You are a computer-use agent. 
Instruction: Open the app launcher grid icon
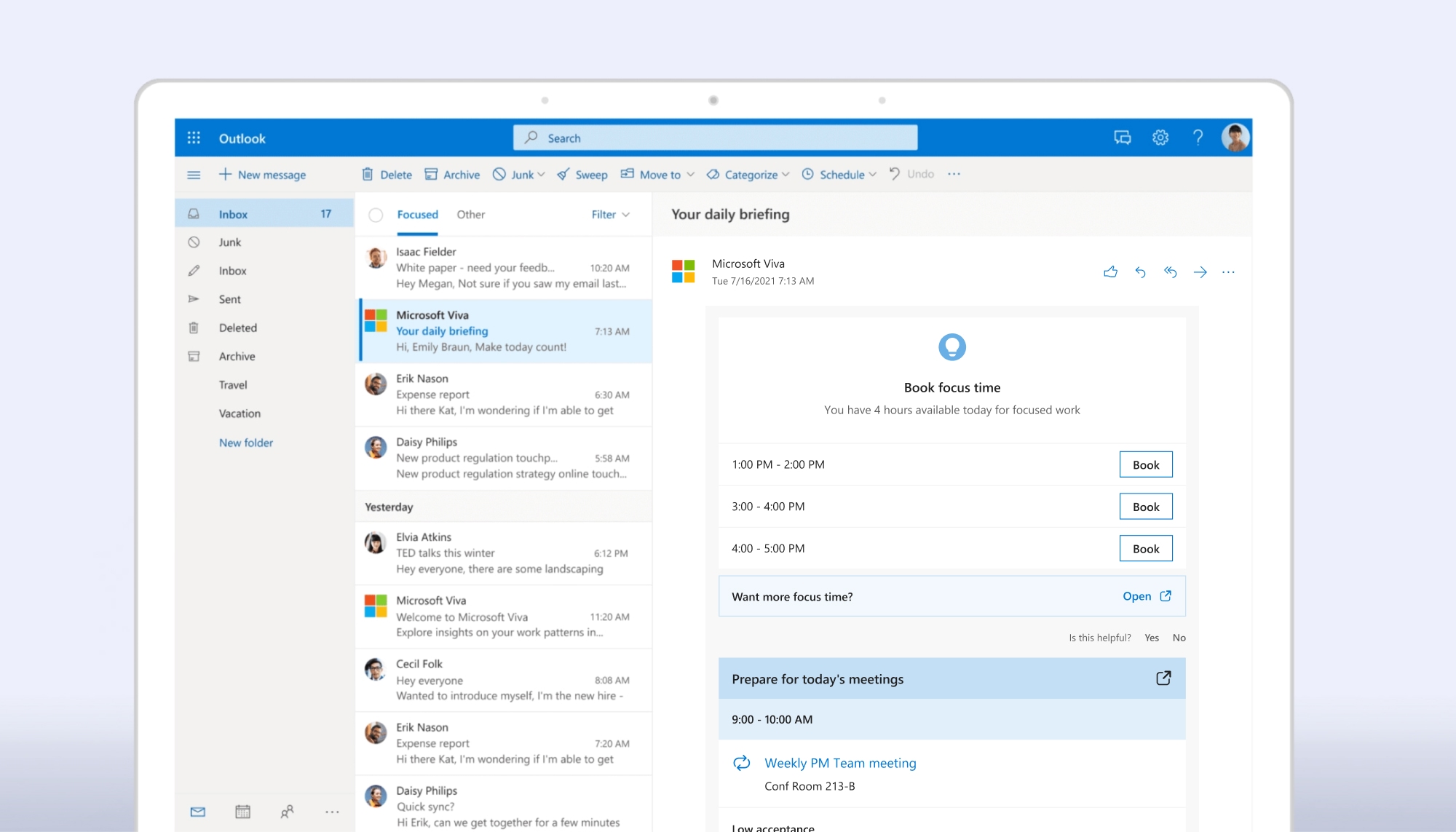click(194, 138)
